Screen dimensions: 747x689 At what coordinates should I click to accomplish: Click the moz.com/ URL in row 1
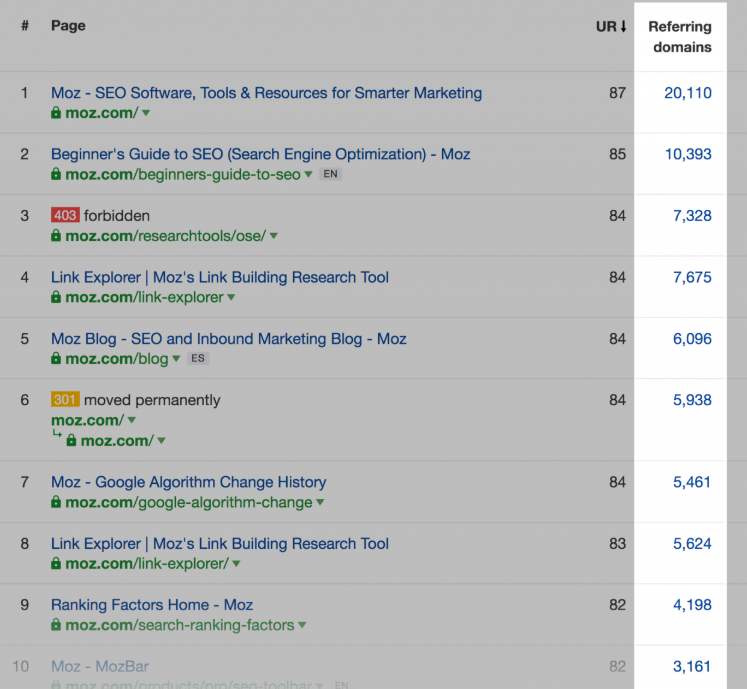pyautogui.click(x=102, y=113)
